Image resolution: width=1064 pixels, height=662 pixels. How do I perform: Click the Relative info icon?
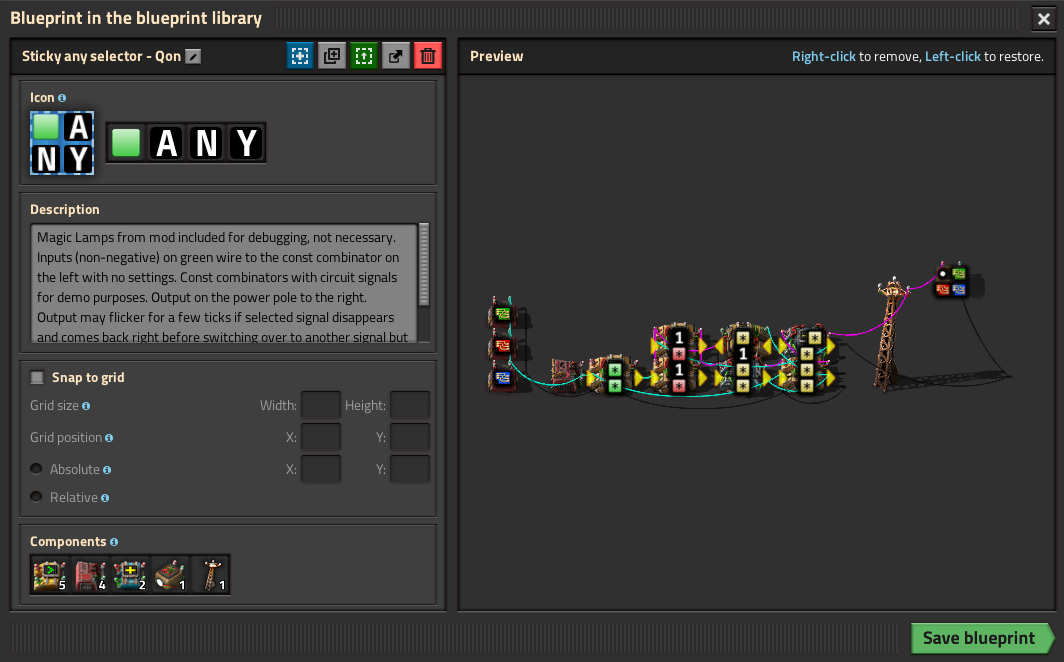(104, 498)
